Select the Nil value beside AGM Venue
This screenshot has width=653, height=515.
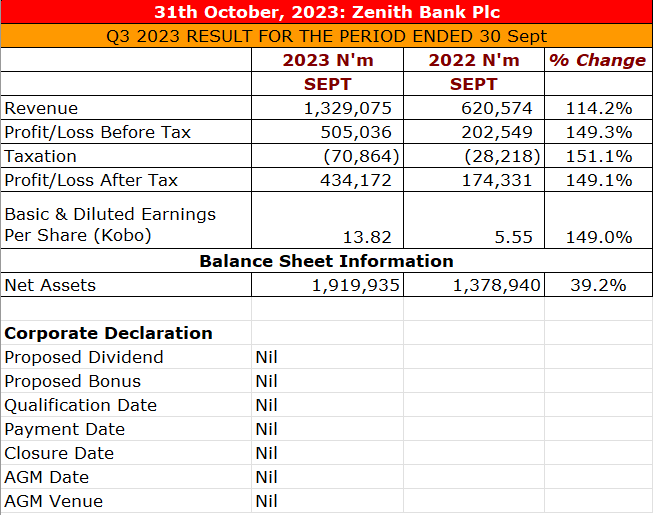pos(266,501)
